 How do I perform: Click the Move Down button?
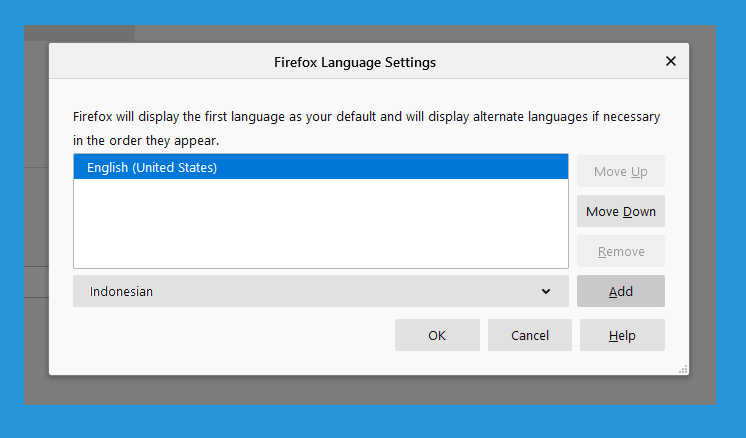tap(620, 211)
